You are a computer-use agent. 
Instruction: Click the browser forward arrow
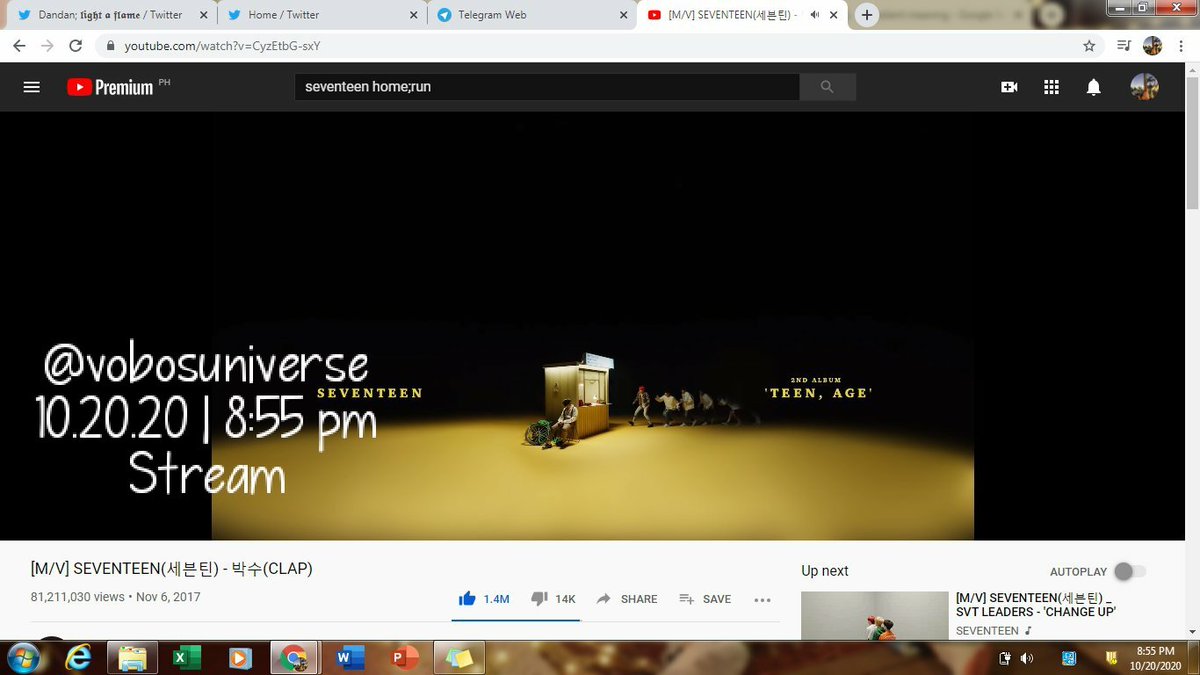[47, 46]
